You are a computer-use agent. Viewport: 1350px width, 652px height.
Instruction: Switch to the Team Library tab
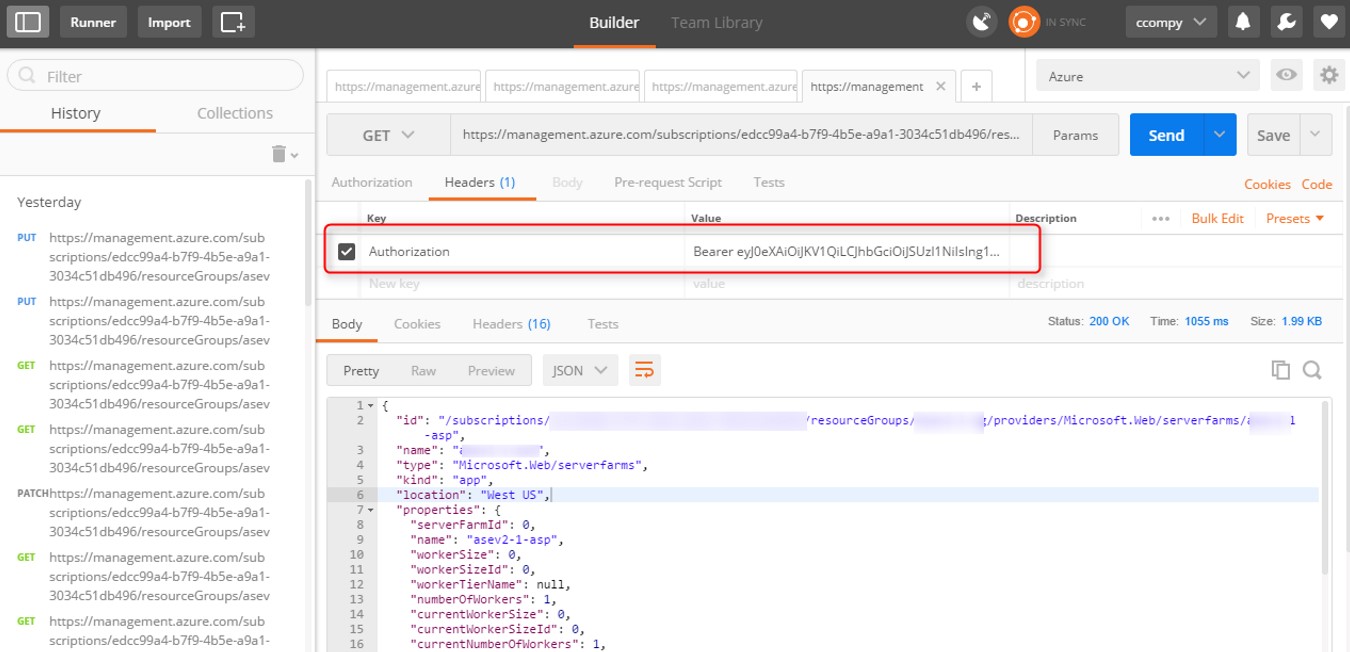click(x=717, y=22)
